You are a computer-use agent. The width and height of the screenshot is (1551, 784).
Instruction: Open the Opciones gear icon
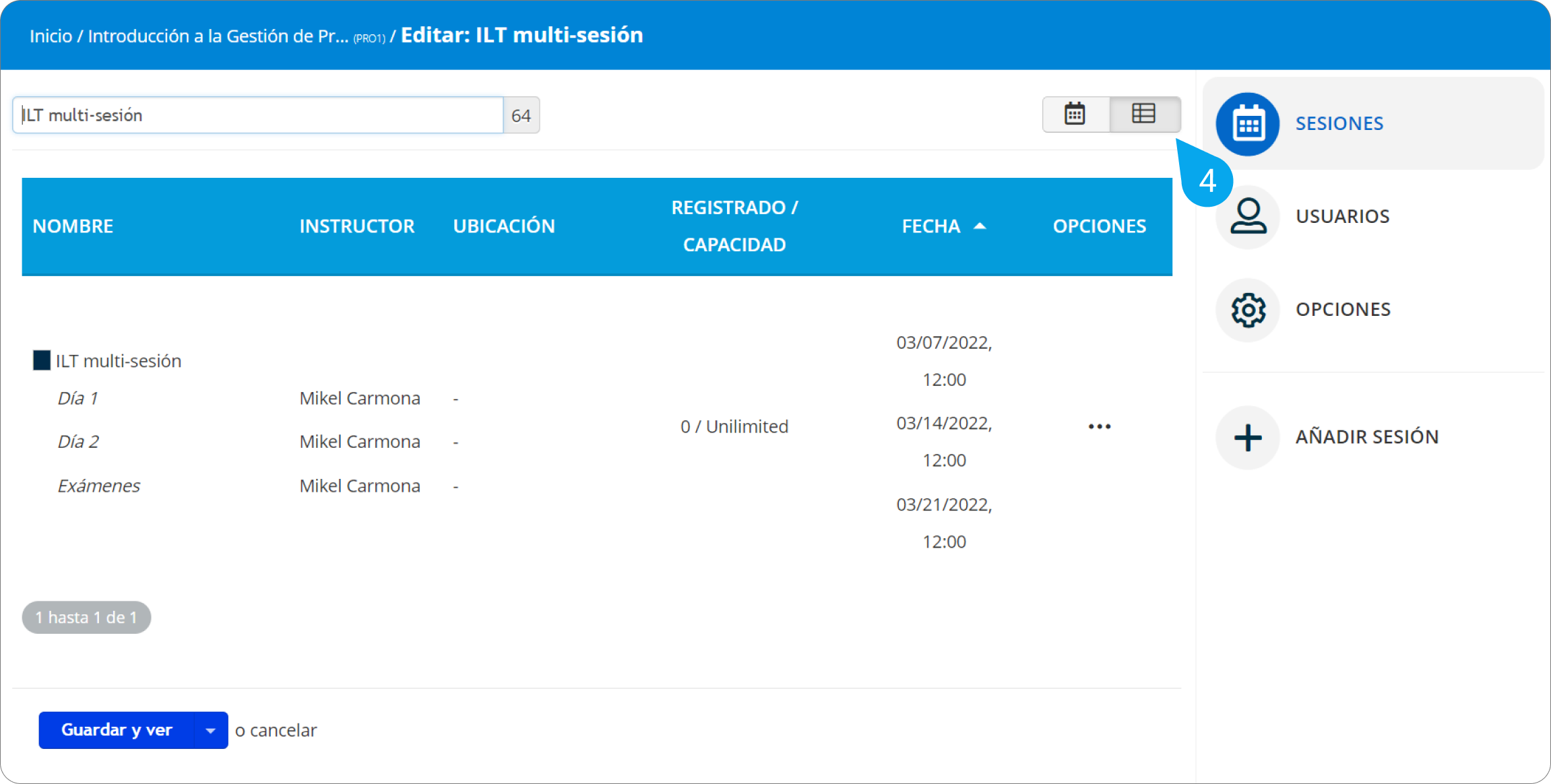pos(1247,310)
